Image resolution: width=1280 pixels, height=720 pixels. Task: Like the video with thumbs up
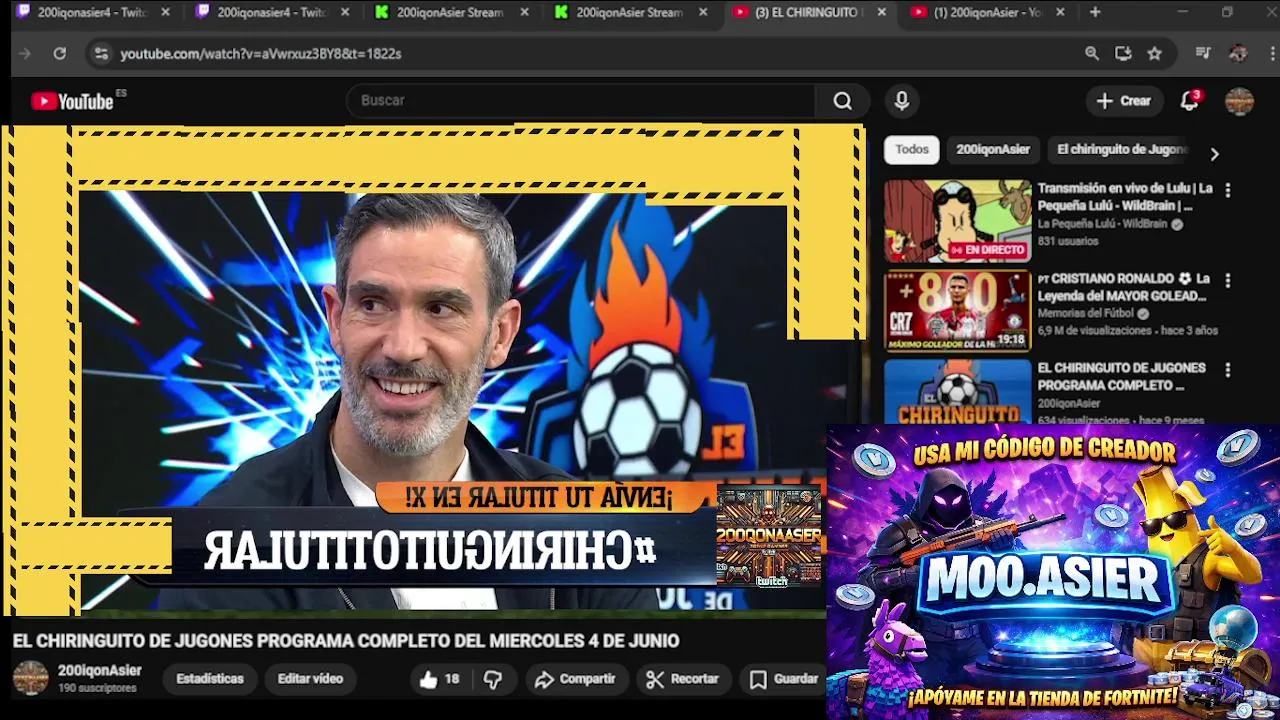439,679
